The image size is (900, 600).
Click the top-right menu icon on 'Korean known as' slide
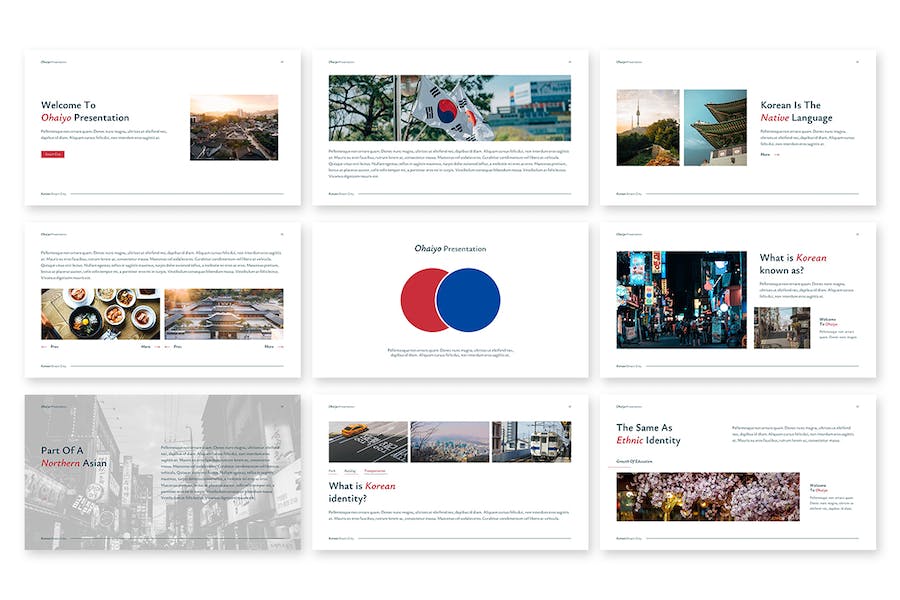857,235
